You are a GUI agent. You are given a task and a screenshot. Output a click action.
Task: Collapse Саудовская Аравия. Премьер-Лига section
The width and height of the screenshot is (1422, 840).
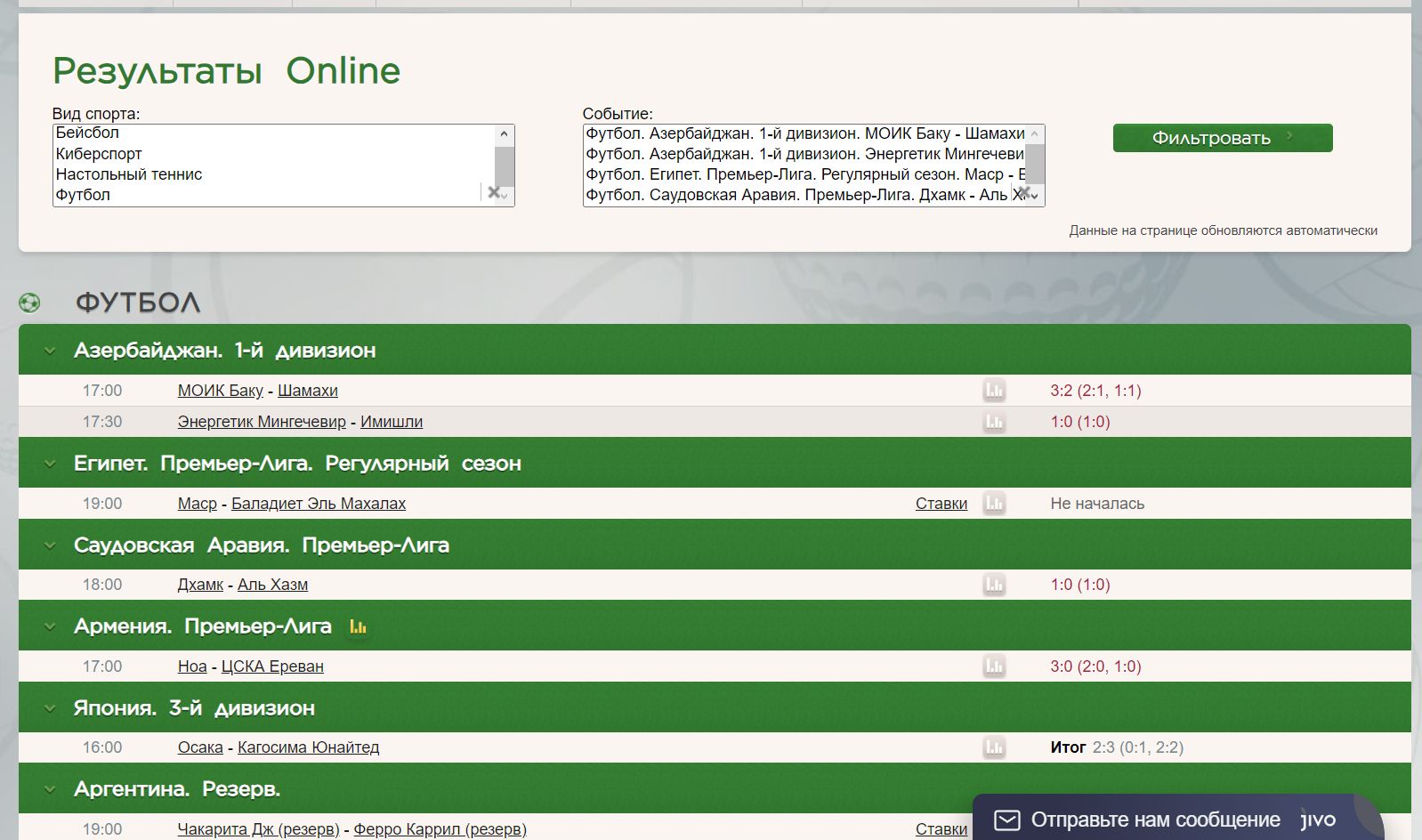tap(50, 545)
